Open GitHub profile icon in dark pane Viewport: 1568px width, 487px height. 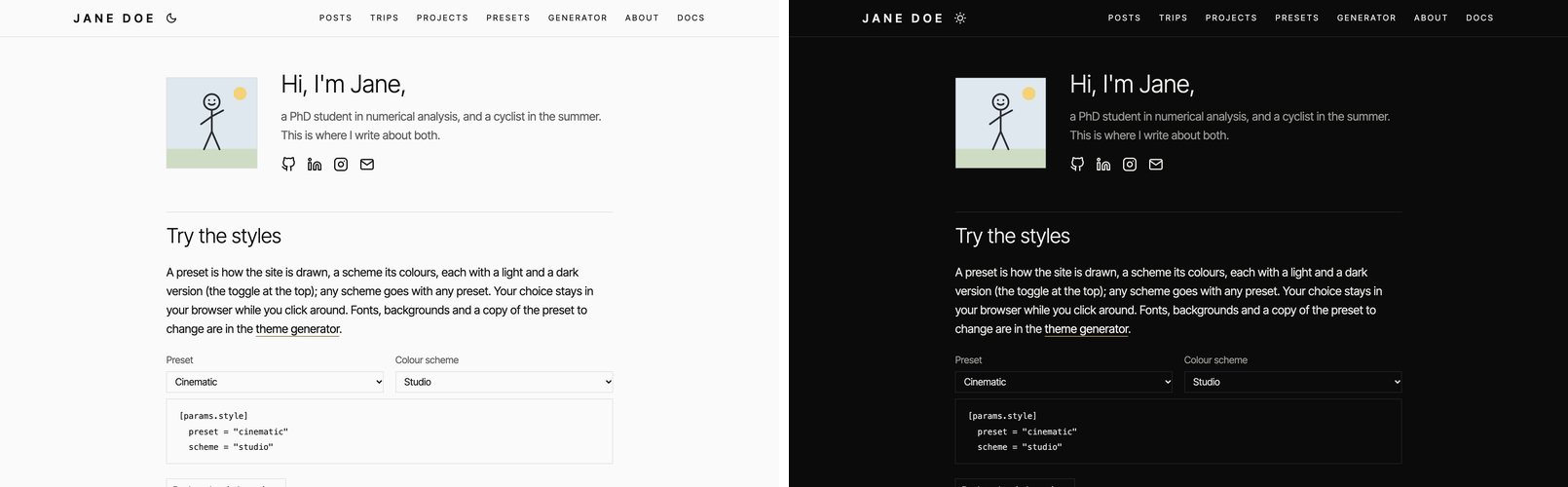pos(1077,165)
